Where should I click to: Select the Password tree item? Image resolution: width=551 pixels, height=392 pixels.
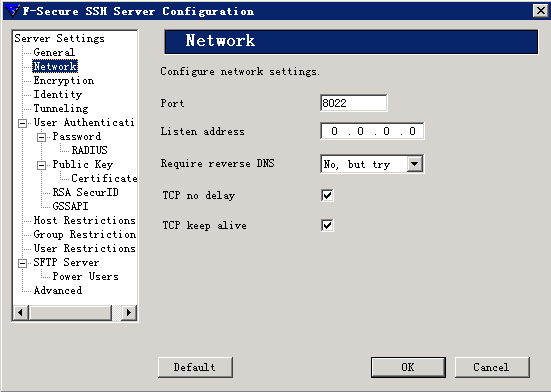[x=77, y=136]
